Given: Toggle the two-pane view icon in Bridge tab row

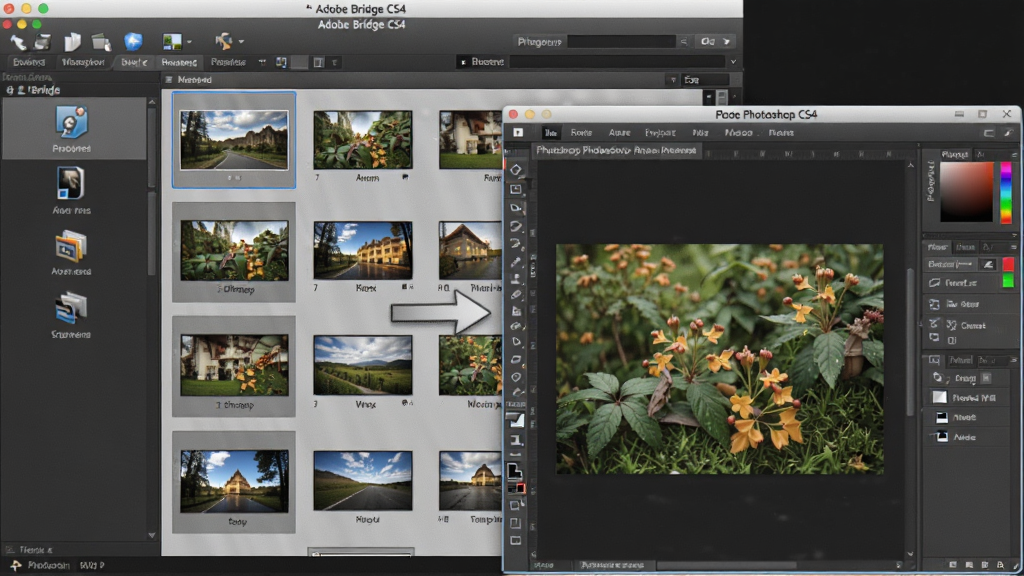Looking at the screenshot, I should pos(281,62).
